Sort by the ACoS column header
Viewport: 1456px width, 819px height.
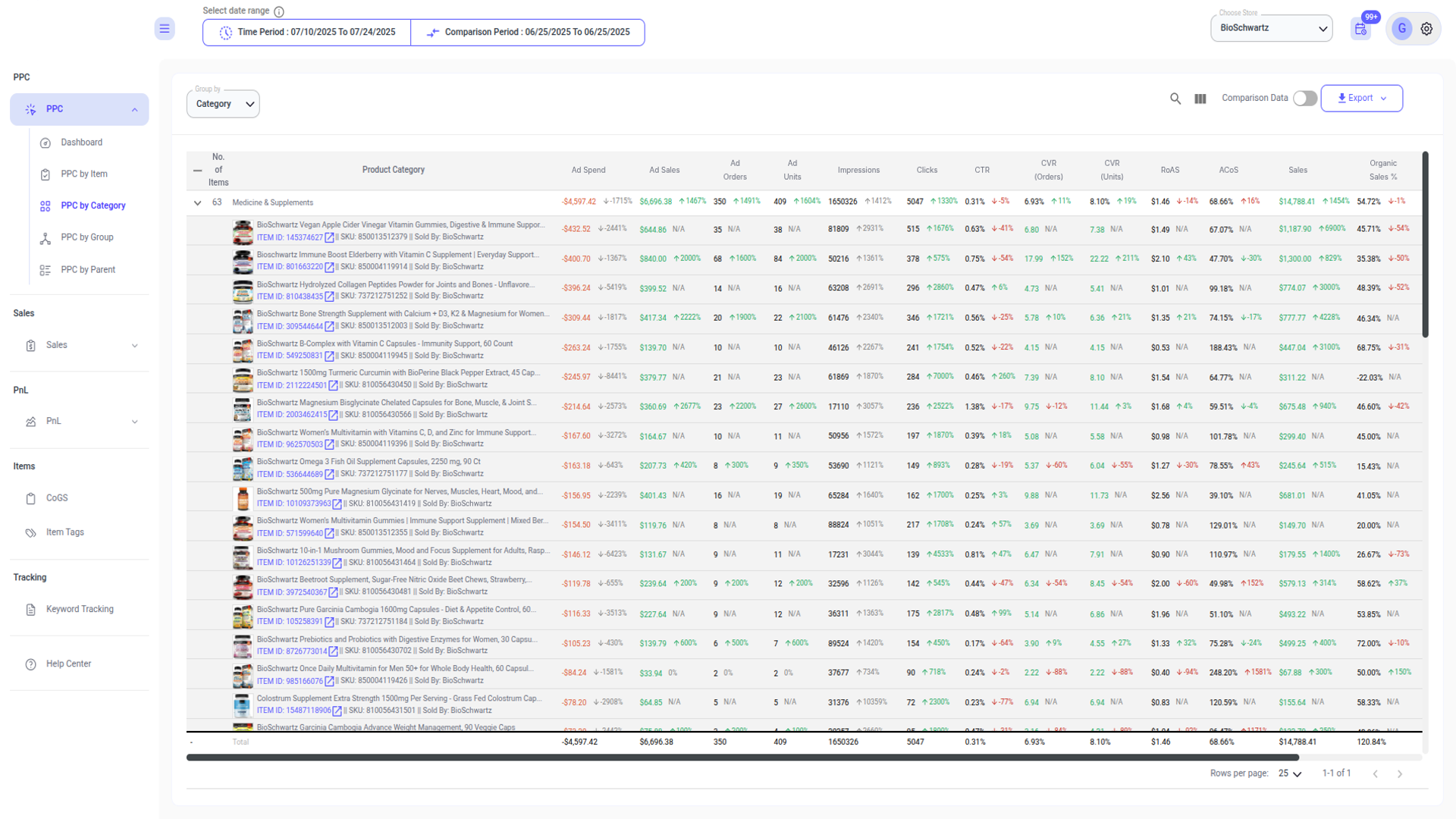click(x=1228, y=171)
